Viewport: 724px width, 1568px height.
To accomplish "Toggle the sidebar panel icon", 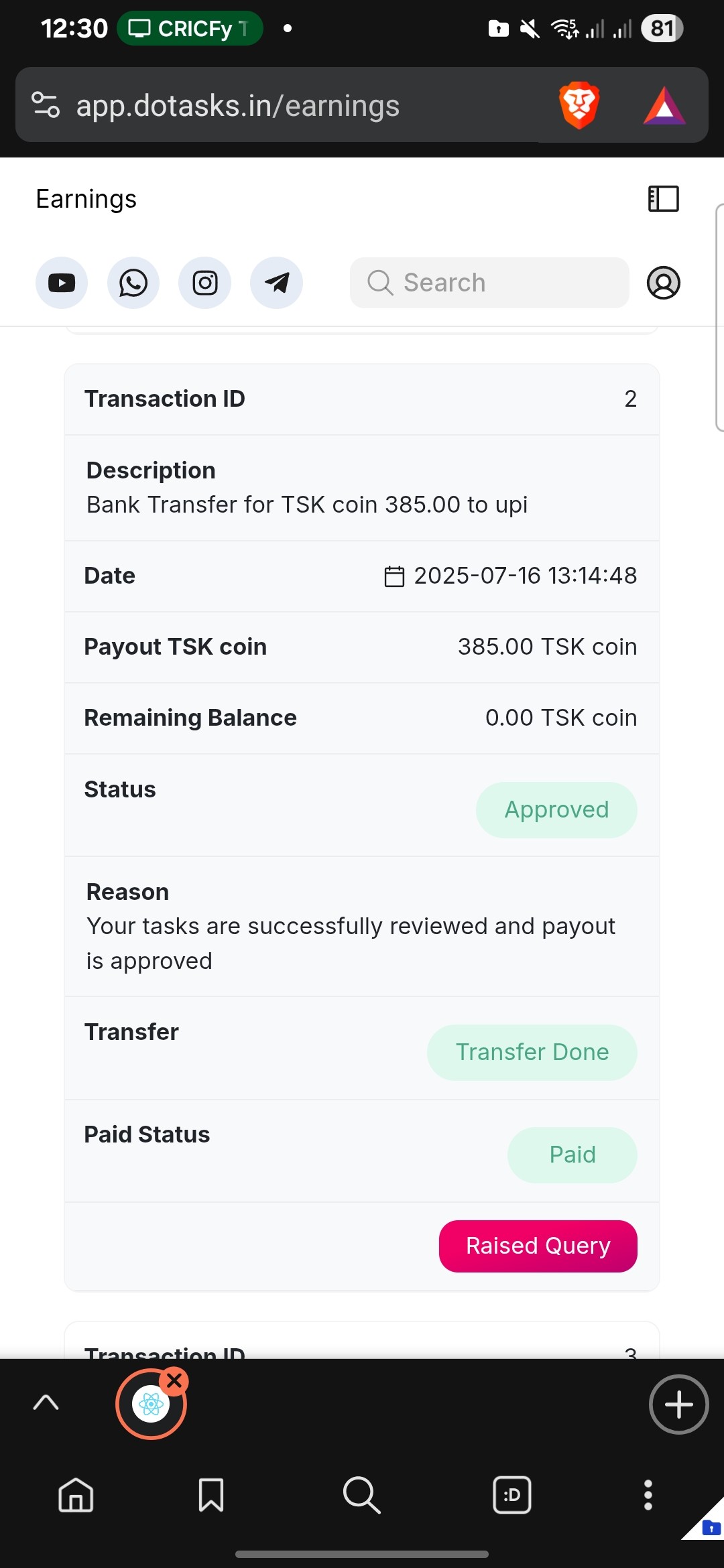I will tap(663, 199).
